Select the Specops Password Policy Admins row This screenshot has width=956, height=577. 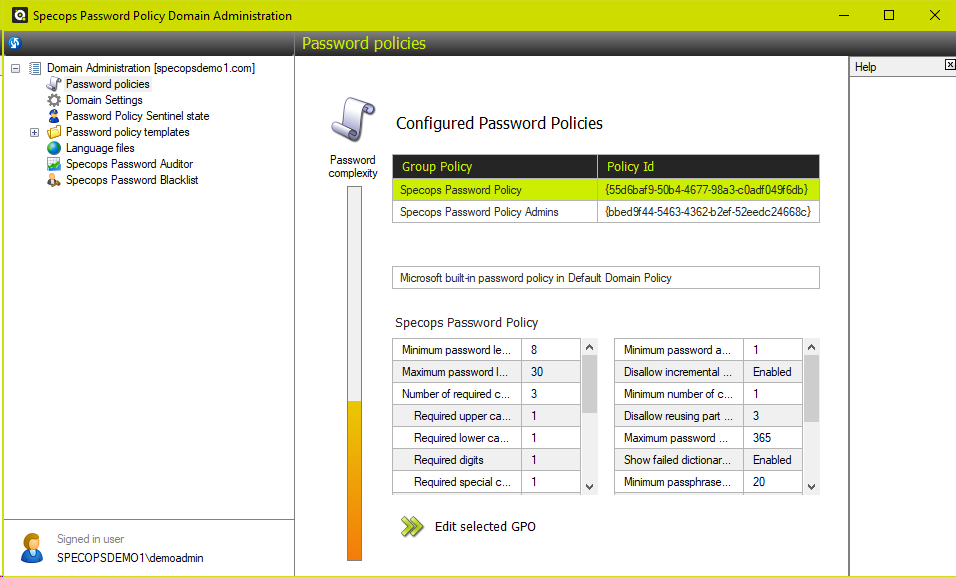(x=605, y=212)
